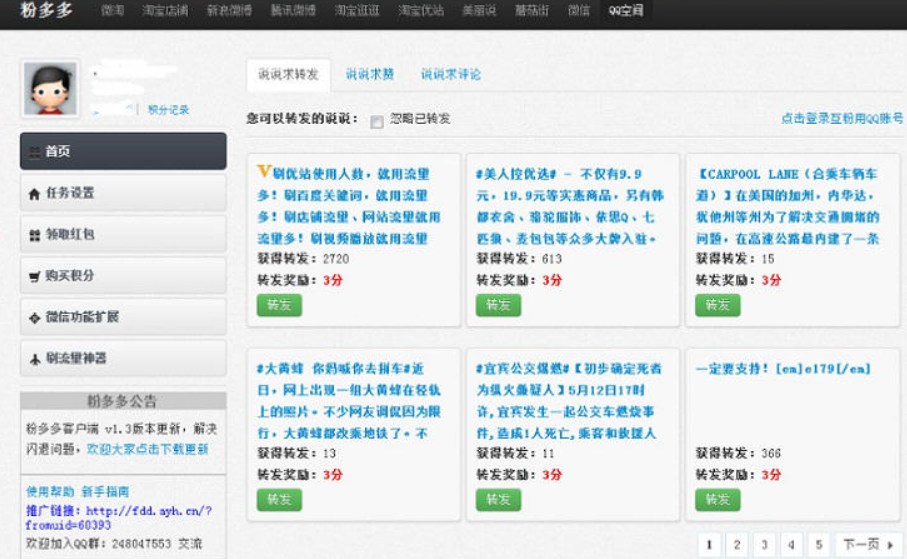Click the 粉多多 logo in top bar

pos(48,11)
